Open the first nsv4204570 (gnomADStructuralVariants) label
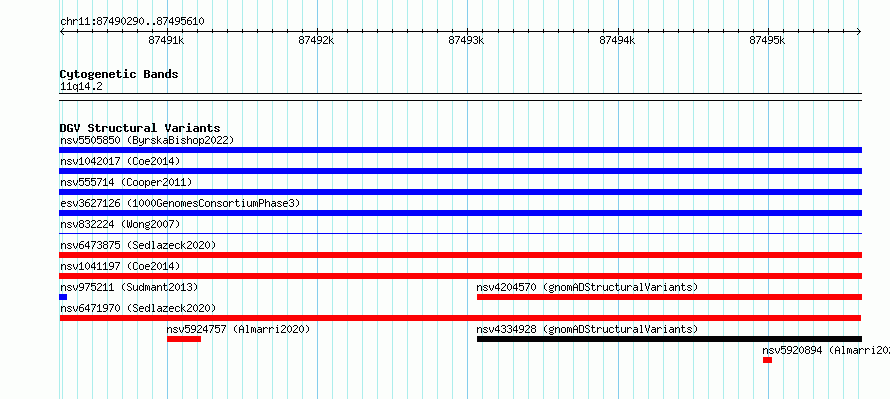Viewport: 890px width, 399px height. [587, 287]
